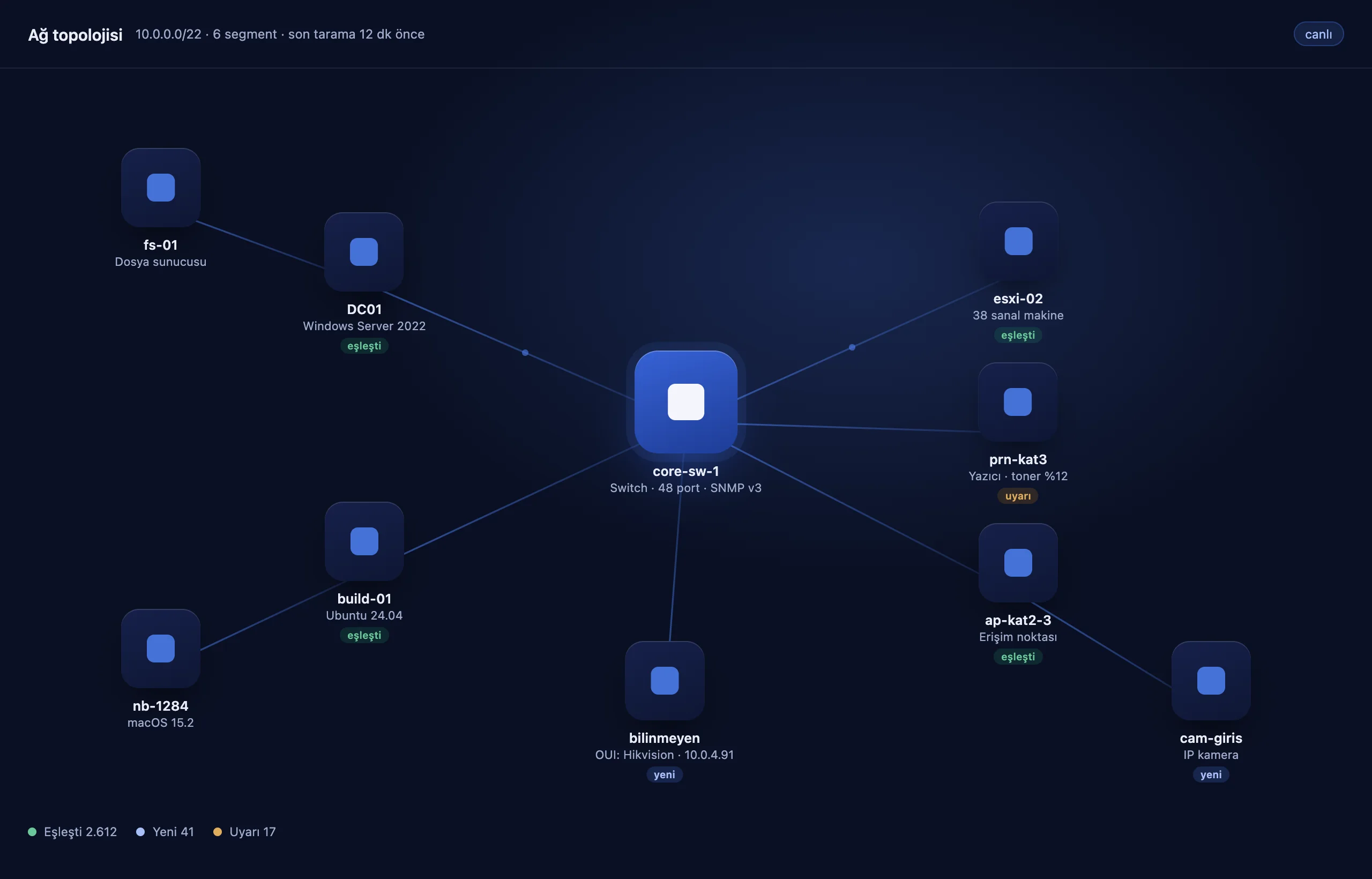This screenshot has width=1372, height=879.
Task: Click the Erişim noktası text
Action: (1018, 637)
